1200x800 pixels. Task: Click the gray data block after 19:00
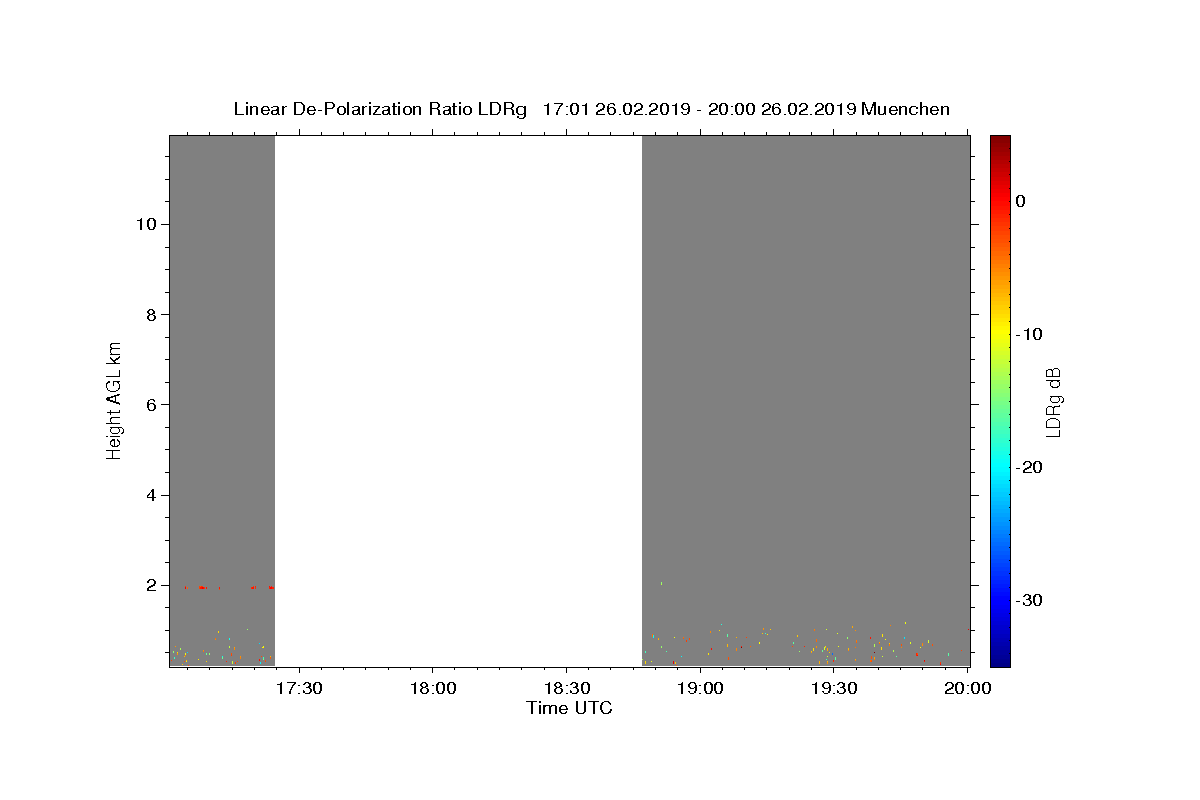[806, 400]
